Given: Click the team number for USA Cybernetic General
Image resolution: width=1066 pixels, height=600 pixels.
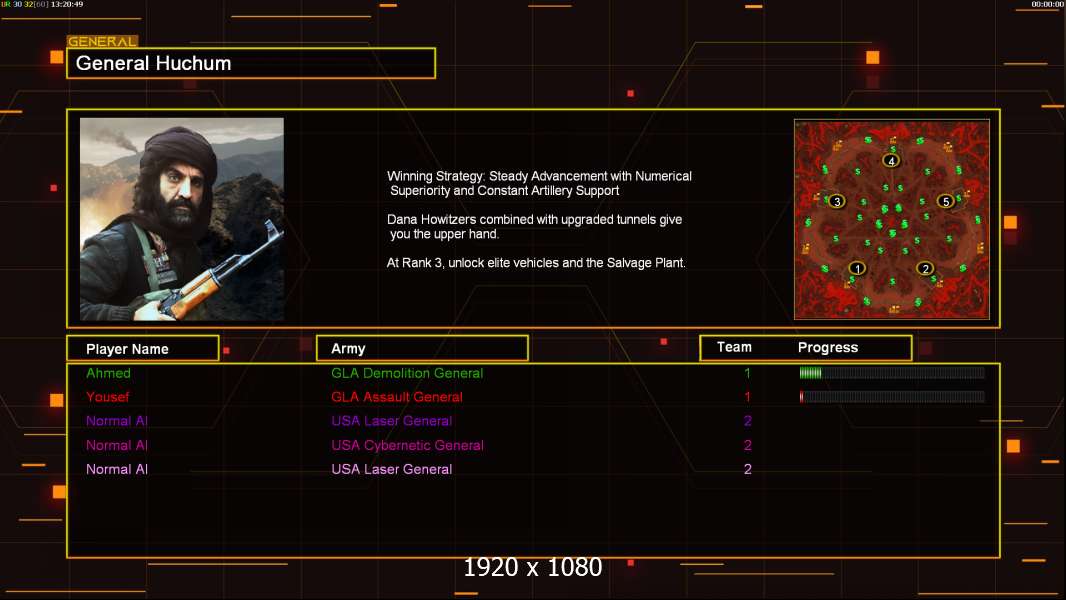Looking at the screenshot, I should [747, 445].
